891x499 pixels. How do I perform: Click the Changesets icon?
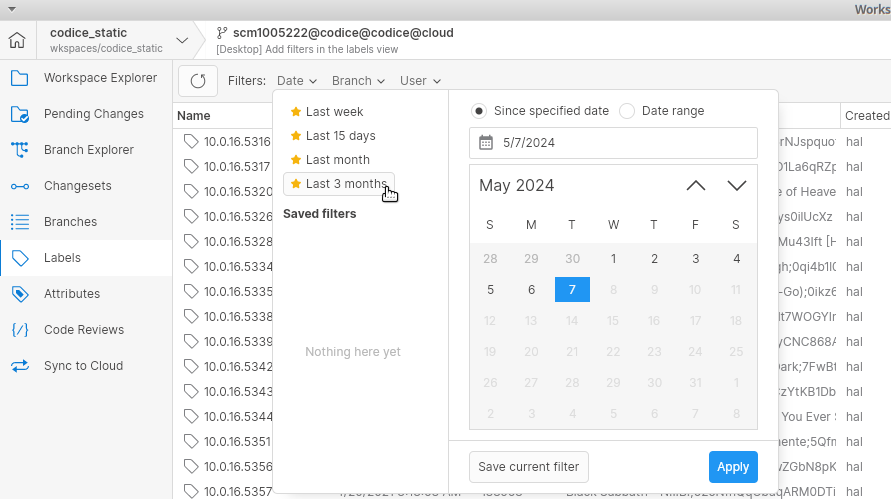coord(20,186)
